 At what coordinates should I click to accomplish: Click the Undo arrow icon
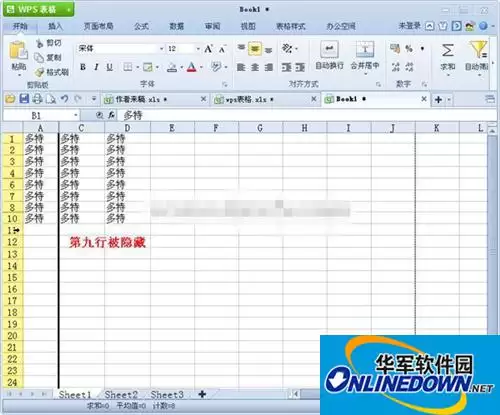coord(64,99)
